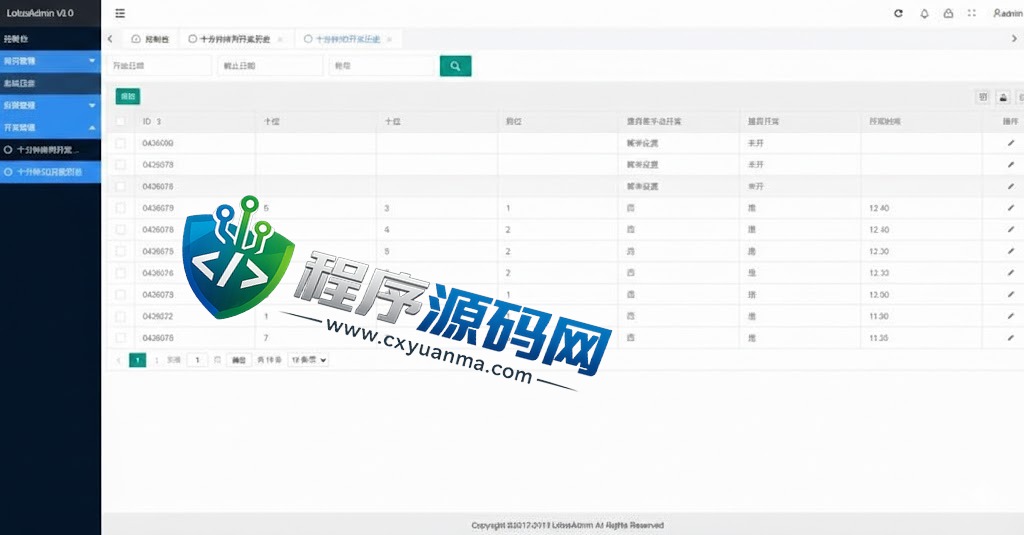Image resolution: width=1024 pixels, height=535 pixels.
Task: Click the export icon above the table
Action: pos(1003,97)
